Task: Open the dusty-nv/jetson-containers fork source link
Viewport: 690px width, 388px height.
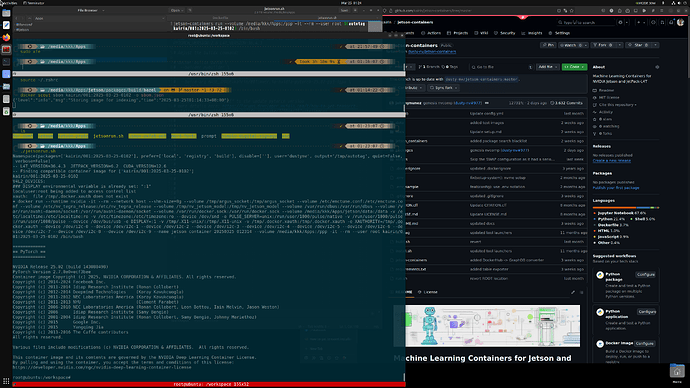Action: click(432, 51)
